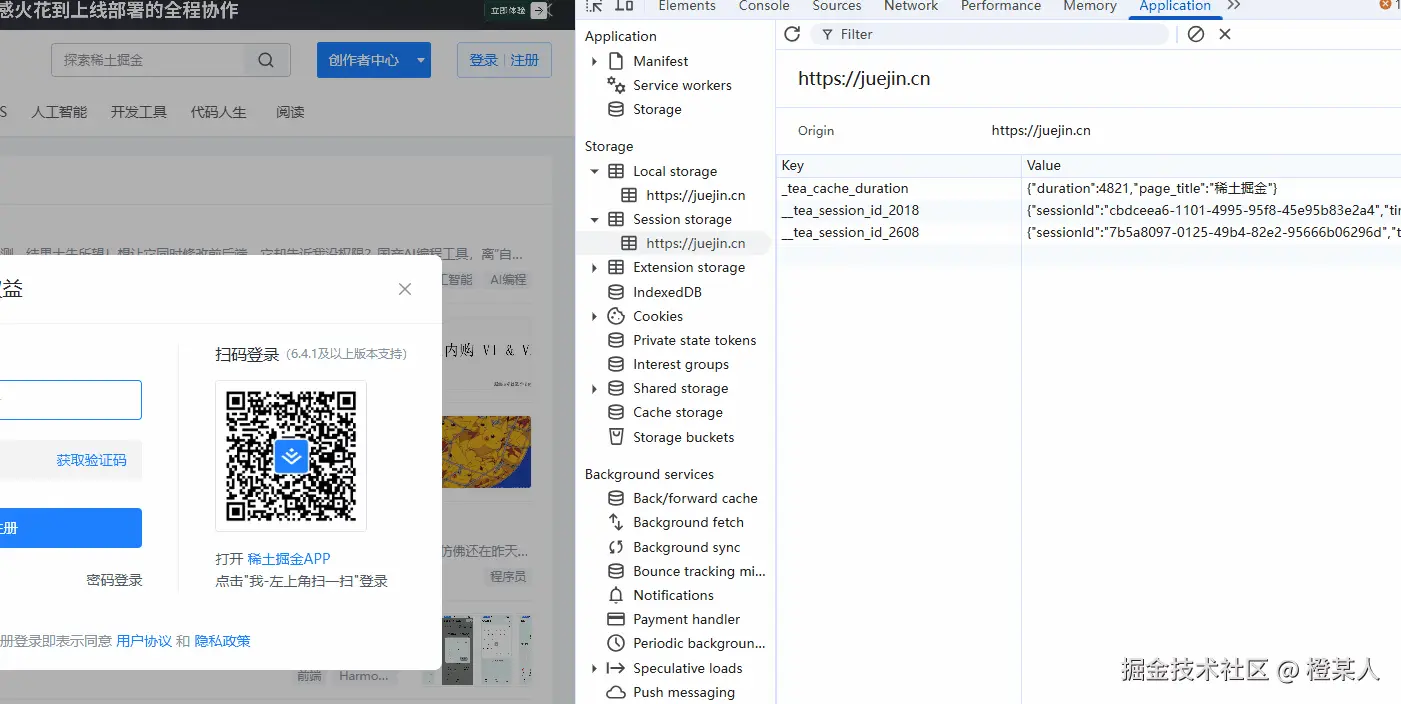Viewport: 1401px width, 704px height.
Task: Select the Local storage tree item
Action: [675, 171]
